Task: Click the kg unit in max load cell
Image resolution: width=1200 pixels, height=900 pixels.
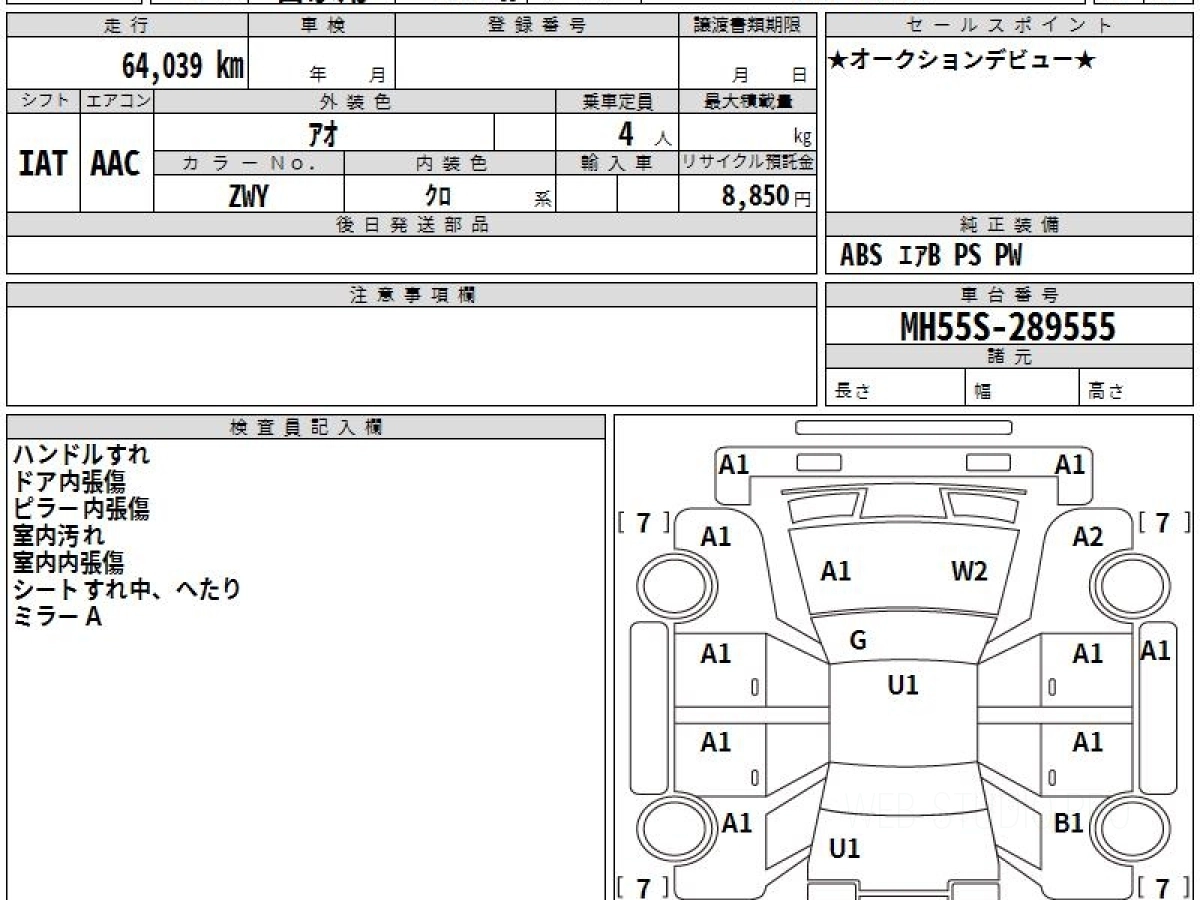Action: (x=802, y=138)
